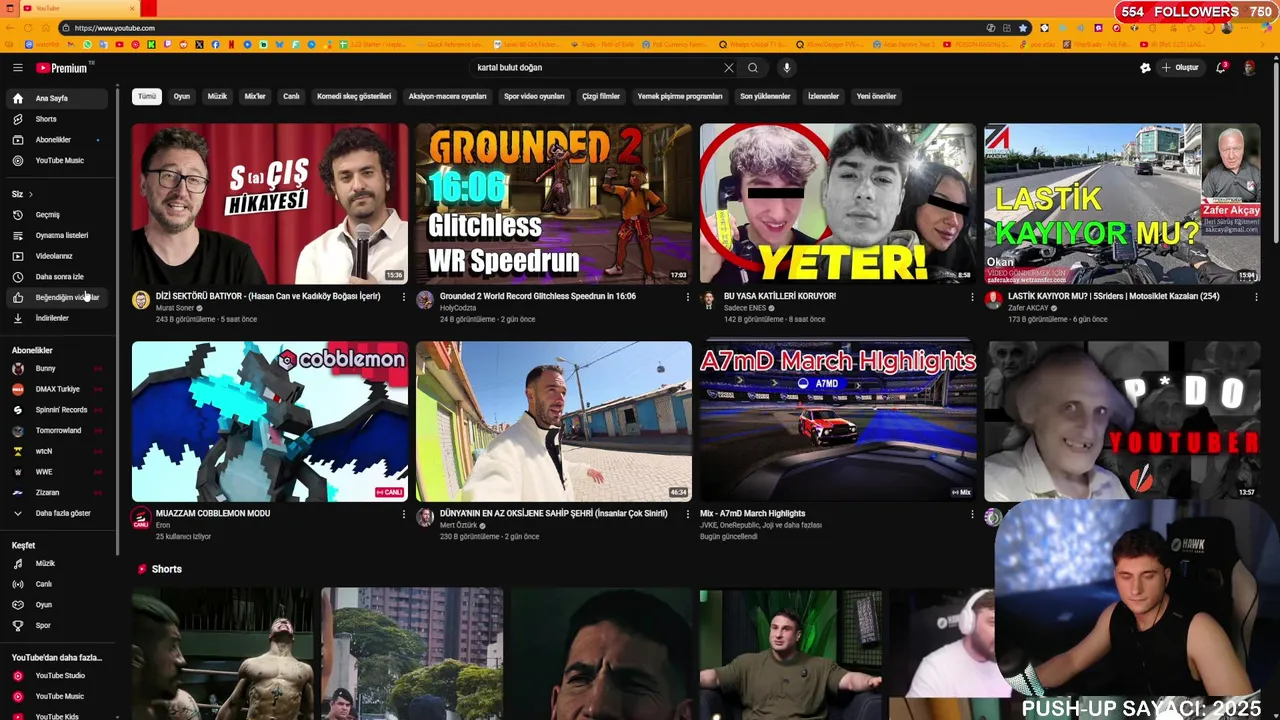Play the Grounded 2 Glitchless WR thumbnail
The height and width of the screenshot is (720, 1280).
tap(554, 203)
